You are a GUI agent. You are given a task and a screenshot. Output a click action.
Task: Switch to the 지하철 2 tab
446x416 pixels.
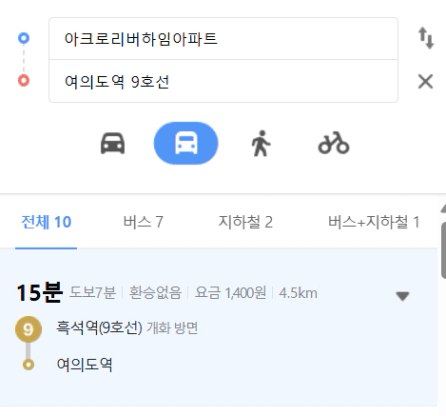245,222
